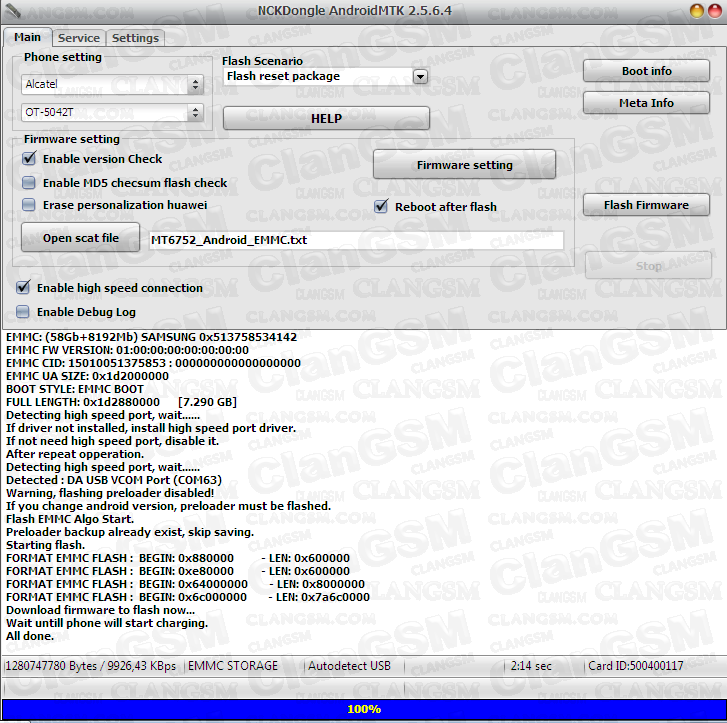Screen dimensions: 727x723
Task: Click the Boot info button
Action: [x=646, y=71]
